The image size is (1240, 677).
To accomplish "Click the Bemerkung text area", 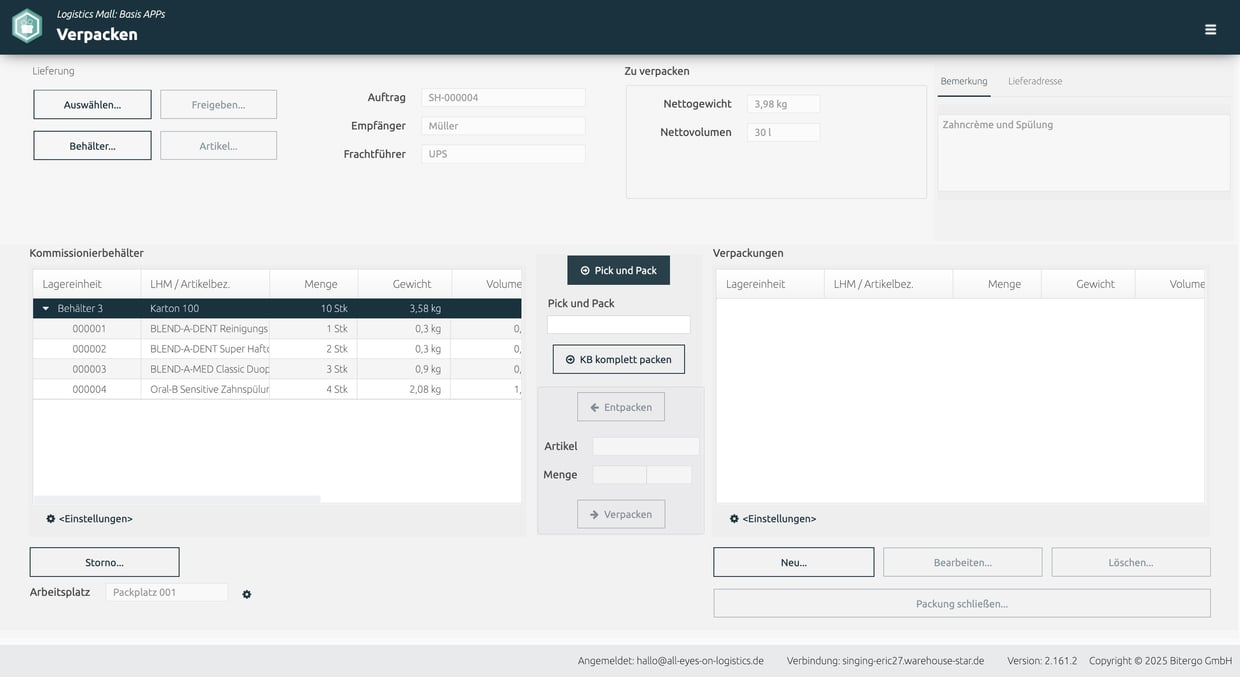I will click(1084, 152).
